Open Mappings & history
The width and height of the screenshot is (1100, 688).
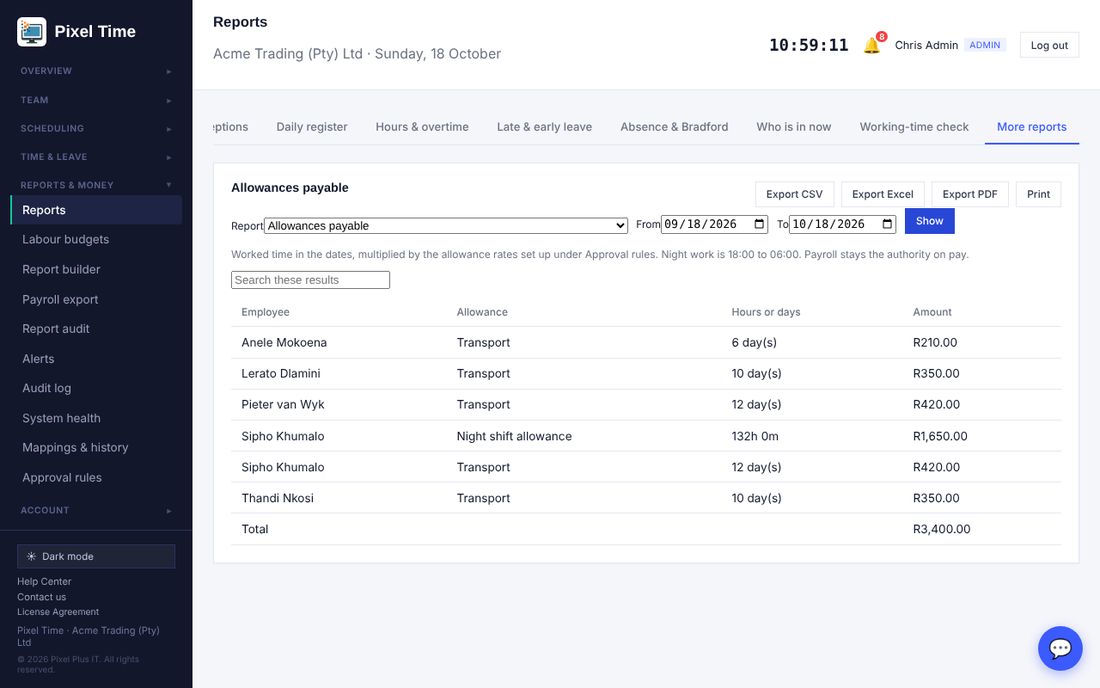point(96,448)
